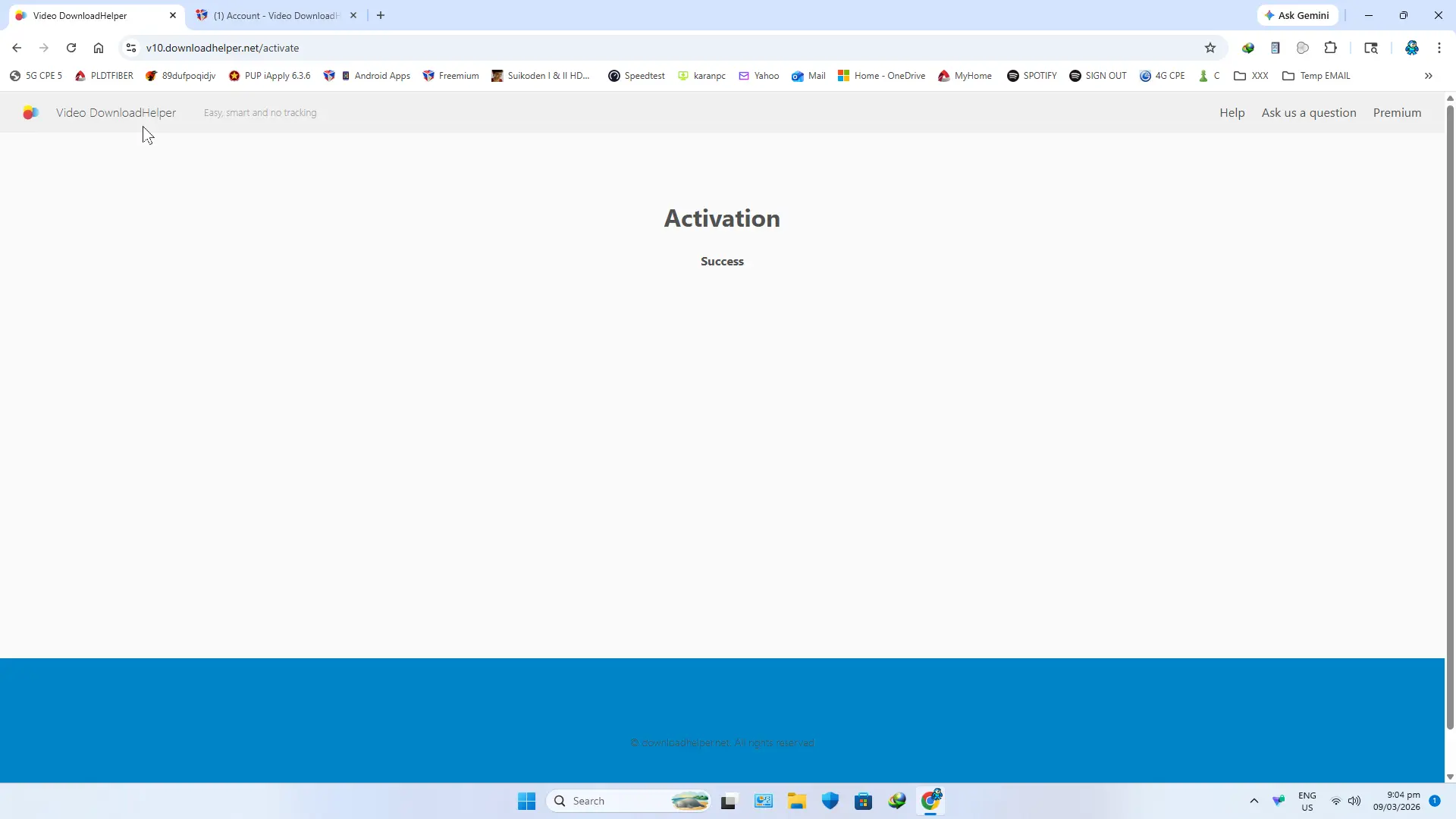Open the Yahoo bookmark
1456x819 pixels.
tap(758, 76)
